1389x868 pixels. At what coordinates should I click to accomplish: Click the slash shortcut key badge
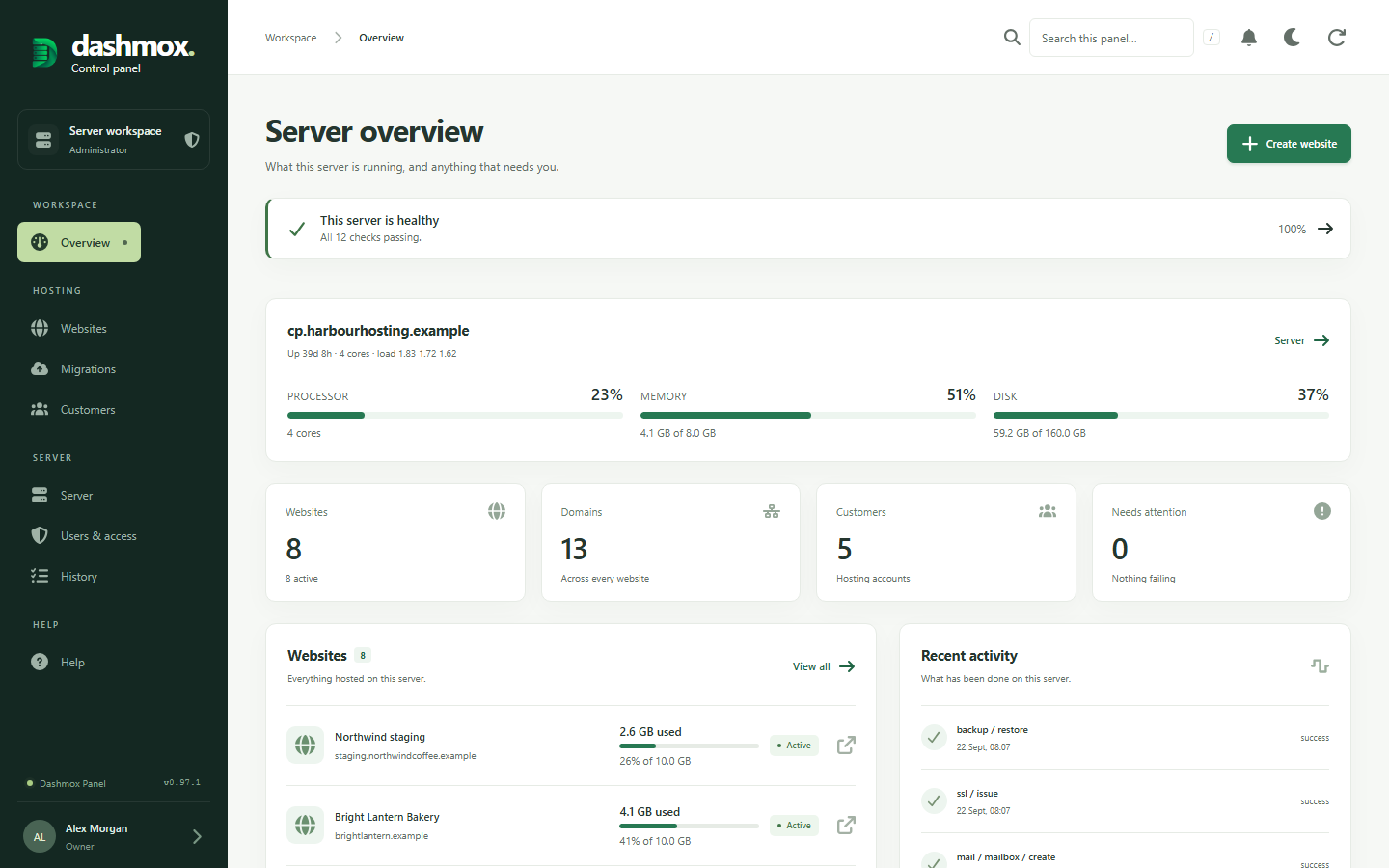(1212, 38)
